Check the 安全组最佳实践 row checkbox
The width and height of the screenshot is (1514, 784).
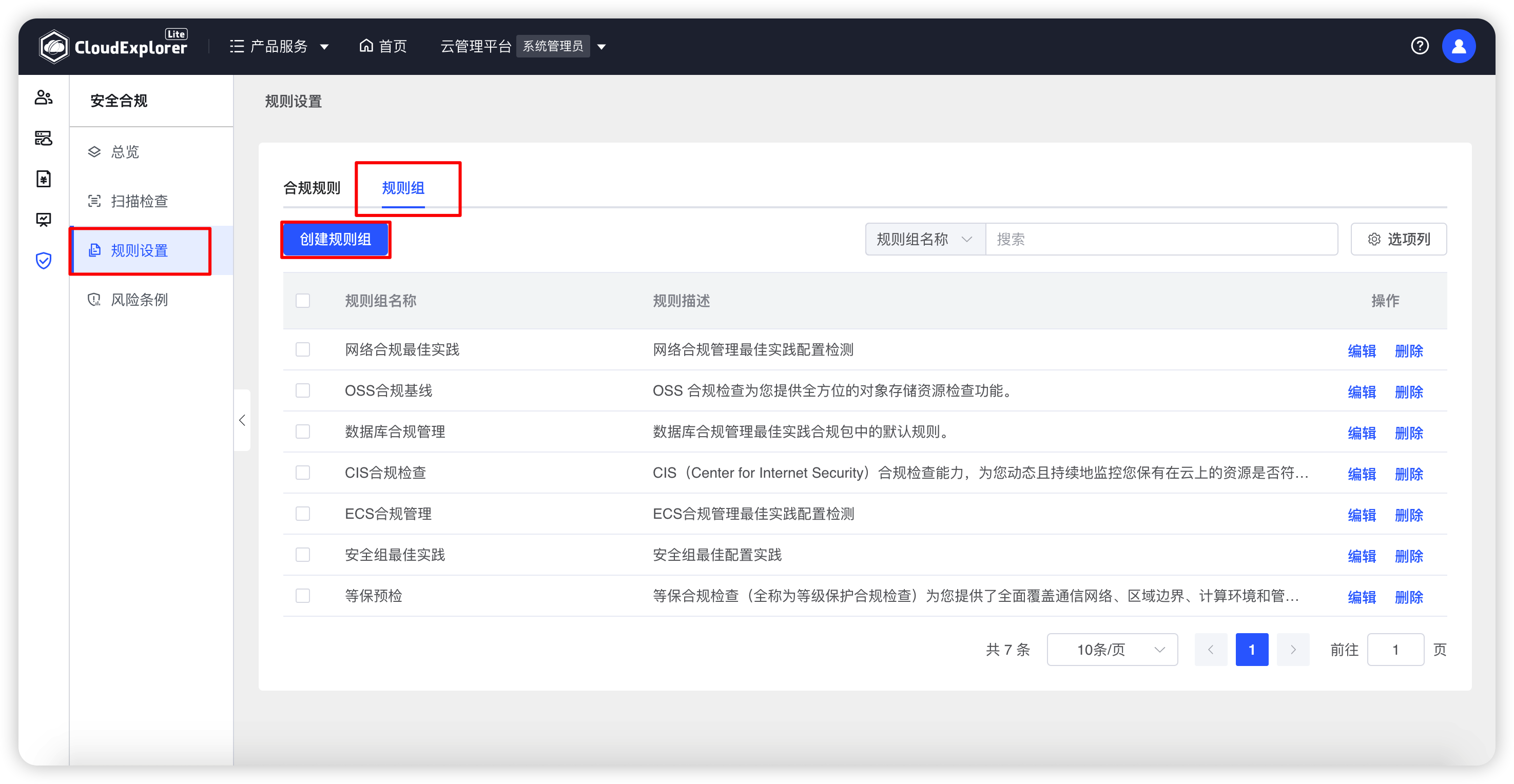click(x=303, y=555)
